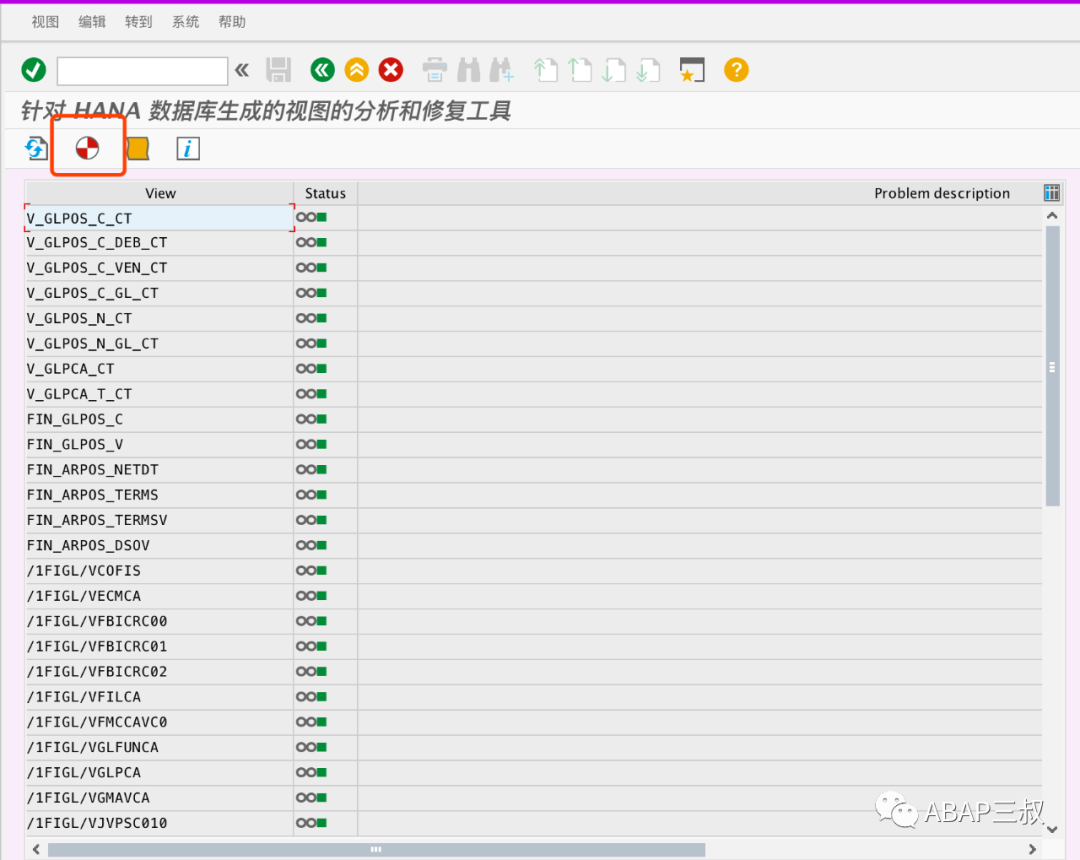Click the blue information i icon
Viewport: 1080px width, 860px height.
tap(188, 148)
